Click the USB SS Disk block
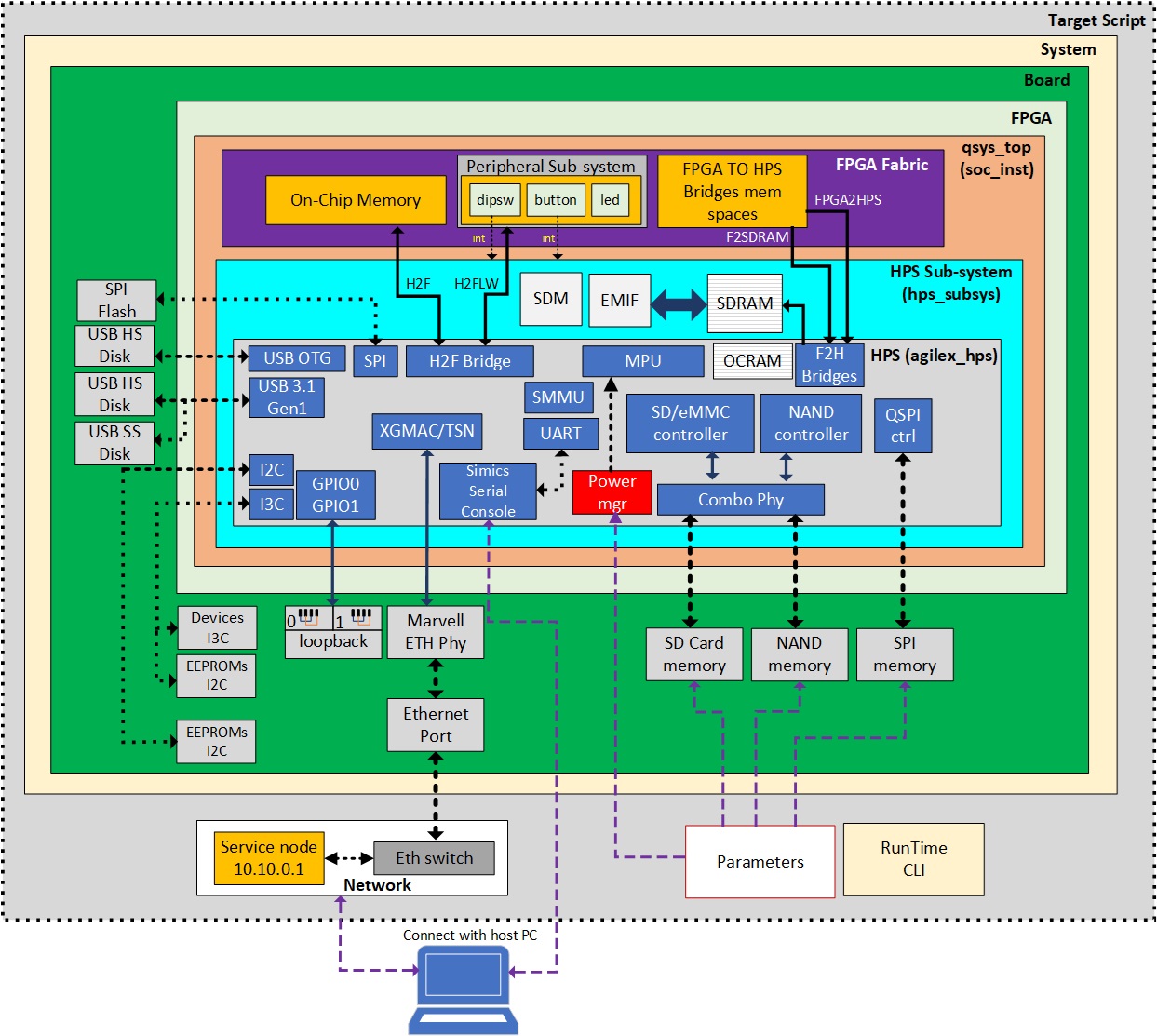 (x=115, y=443)
